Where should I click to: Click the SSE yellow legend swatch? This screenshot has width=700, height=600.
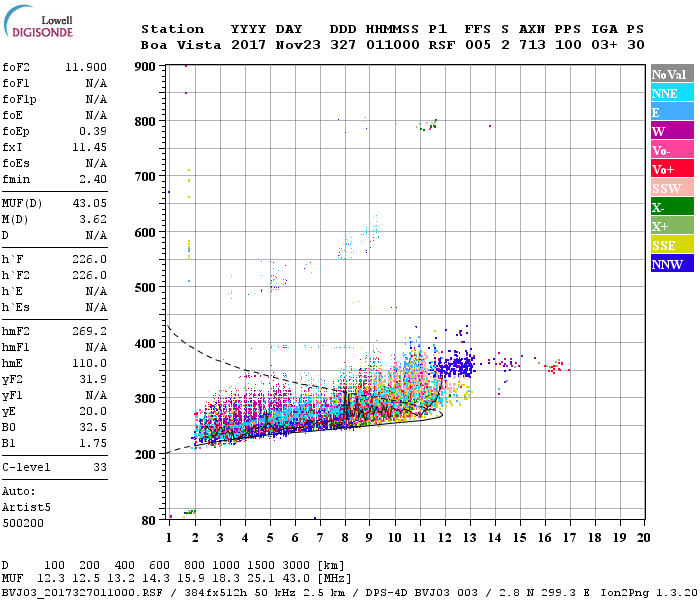click(672, 244)
